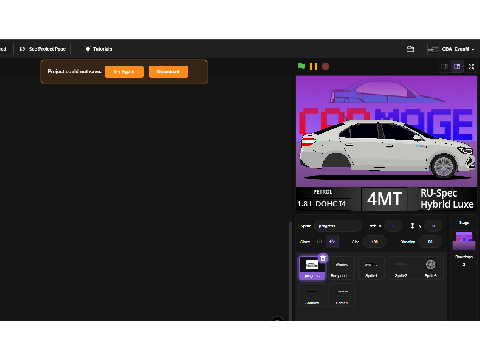The width and height of the screenshot is (480, 360).
Task: Select the first sprite in second row
Action: (x=312, y=295)
